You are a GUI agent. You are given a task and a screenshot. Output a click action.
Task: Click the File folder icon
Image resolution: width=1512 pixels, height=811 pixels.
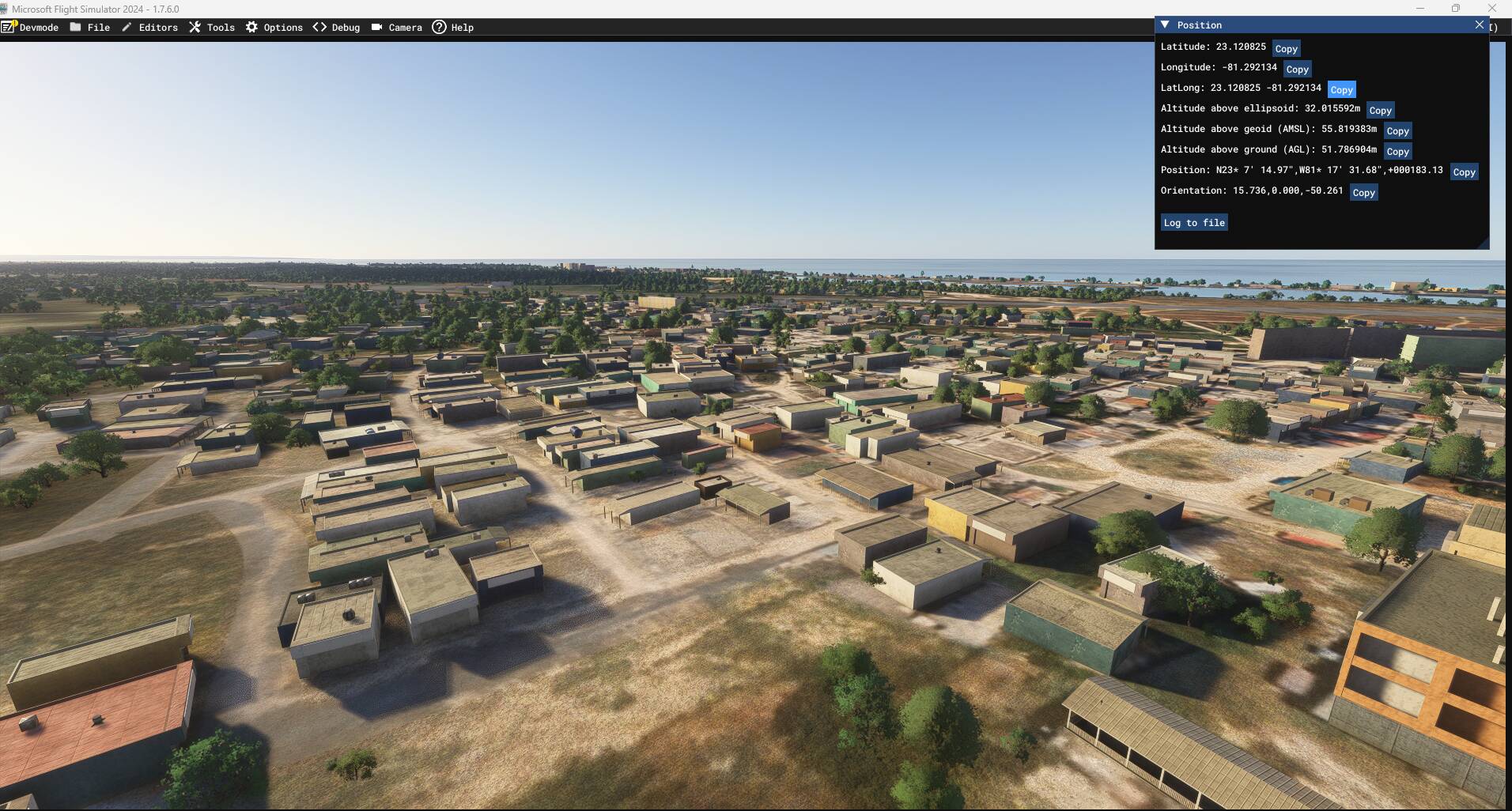click(75, 27)
